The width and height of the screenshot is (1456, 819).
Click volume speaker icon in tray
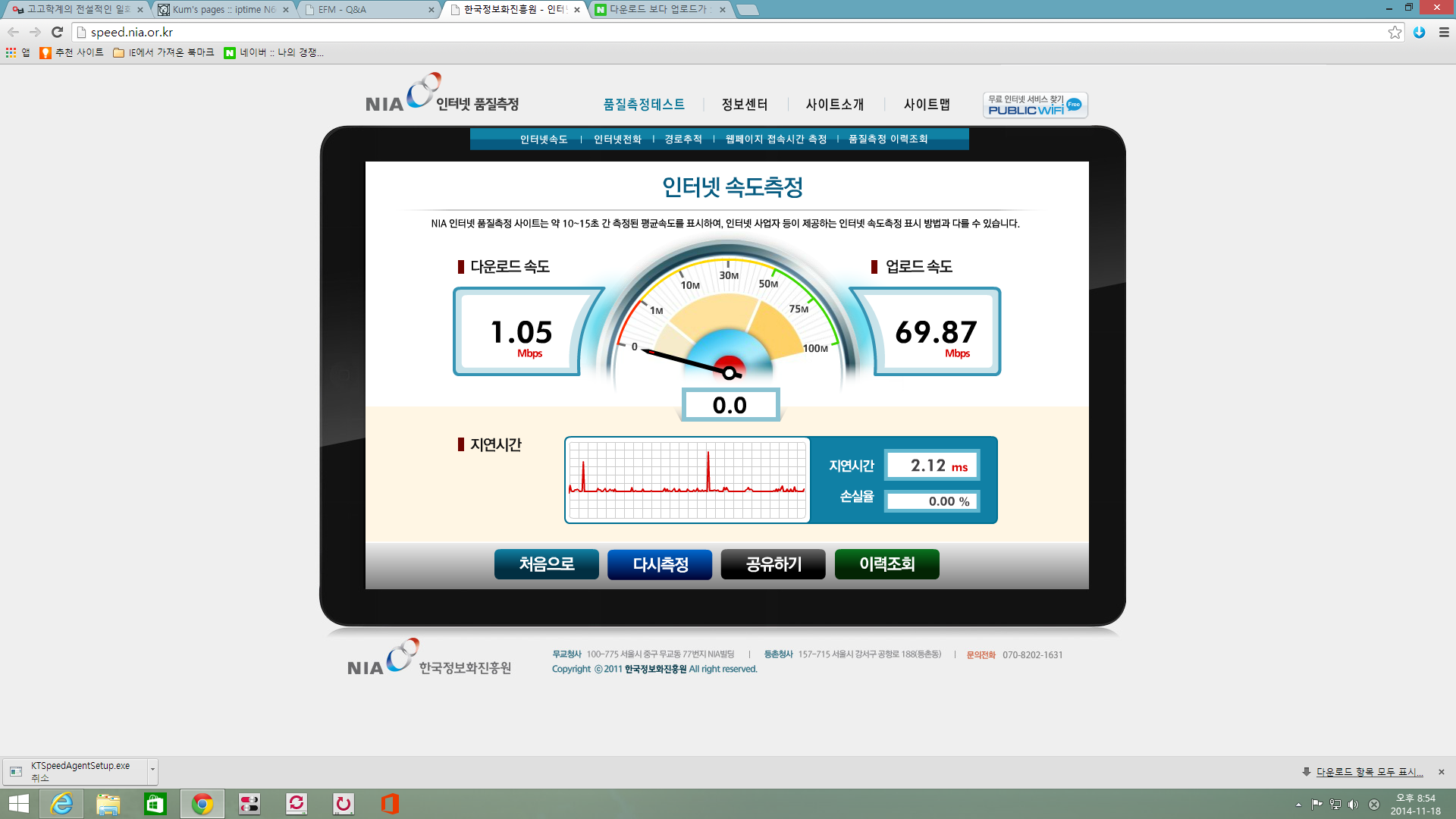[x=1354, y=805]
